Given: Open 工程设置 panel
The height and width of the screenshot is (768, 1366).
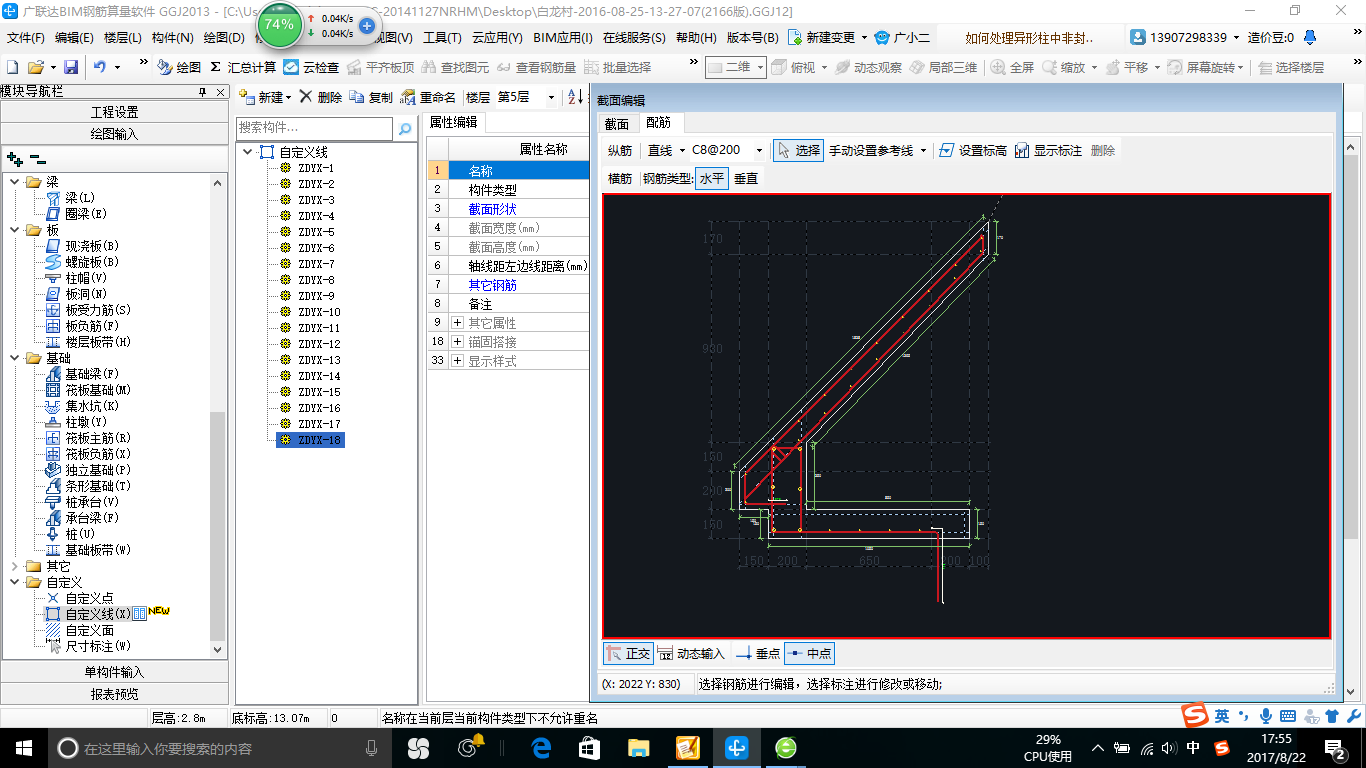Looking at the screenshot, I should click(x=115, y=112).
